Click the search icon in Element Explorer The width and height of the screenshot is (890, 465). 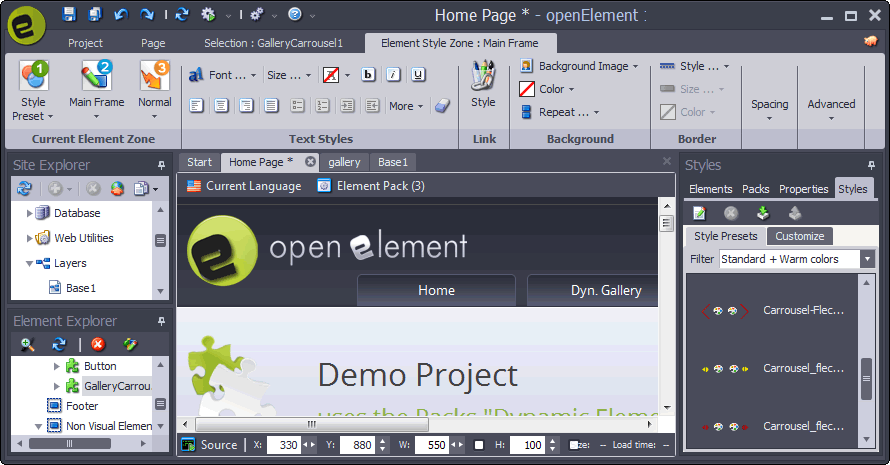click(27, 345)
